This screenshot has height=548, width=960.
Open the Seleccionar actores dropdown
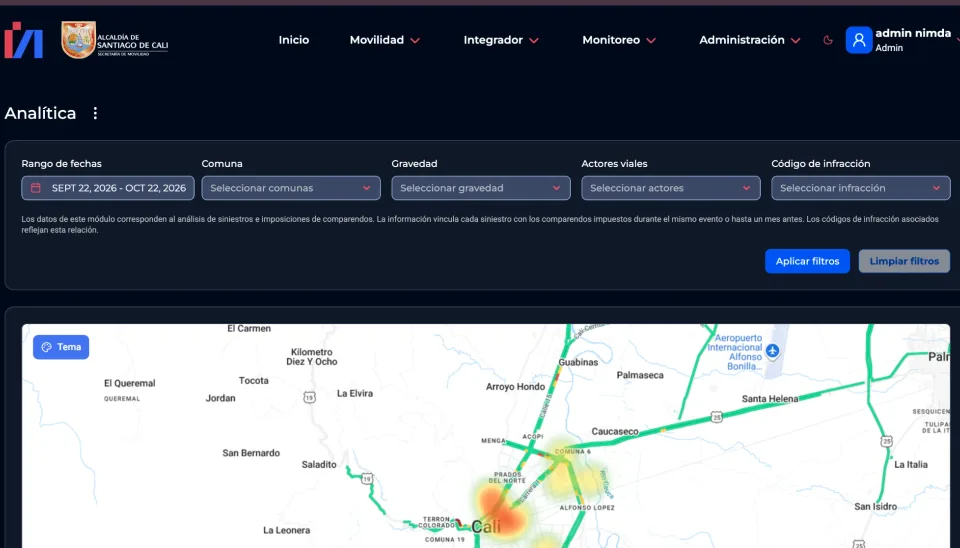pos(670,188)
